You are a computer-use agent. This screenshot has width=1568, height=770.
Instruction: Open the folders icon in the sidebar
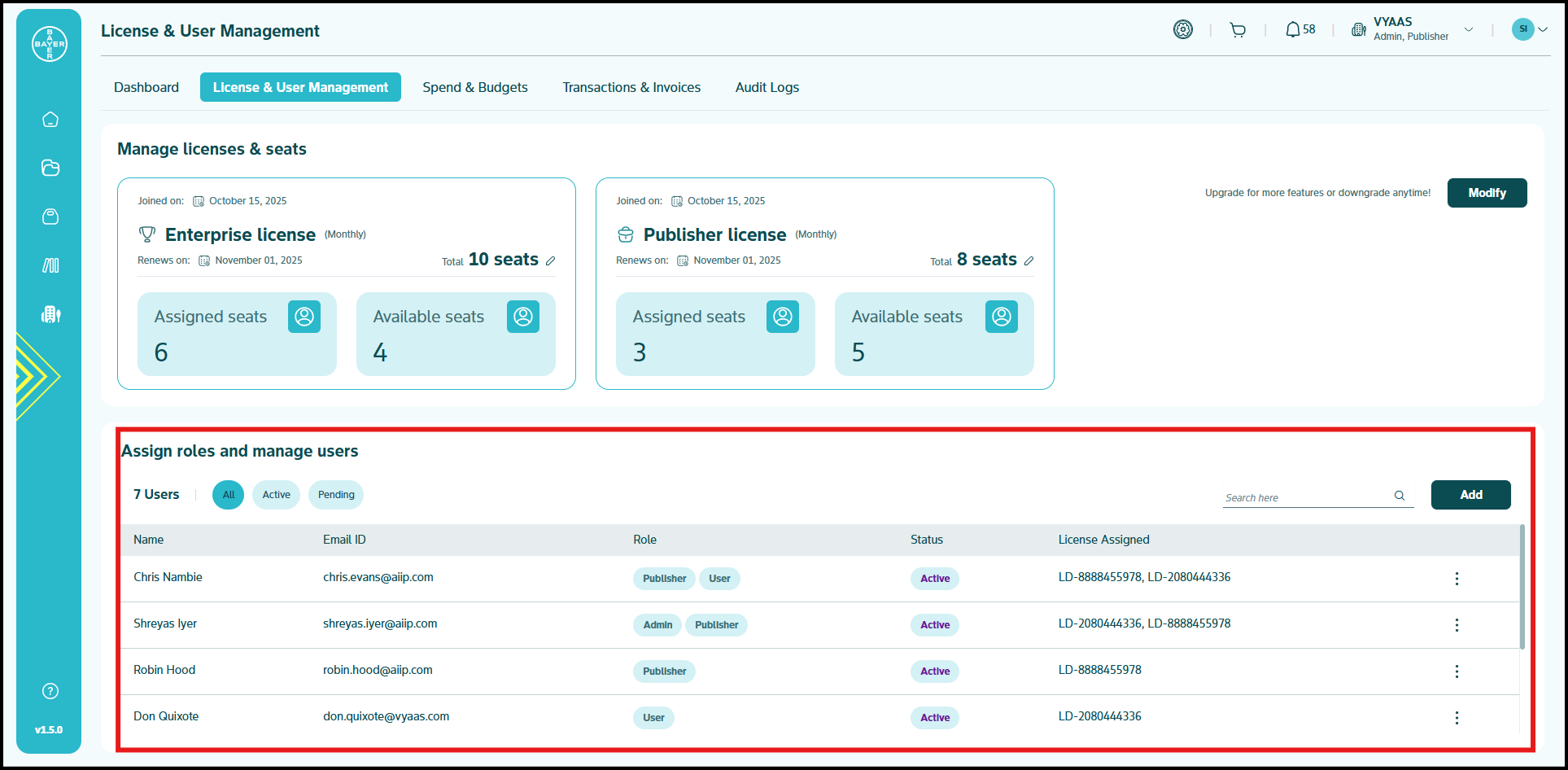coord(50,168)
